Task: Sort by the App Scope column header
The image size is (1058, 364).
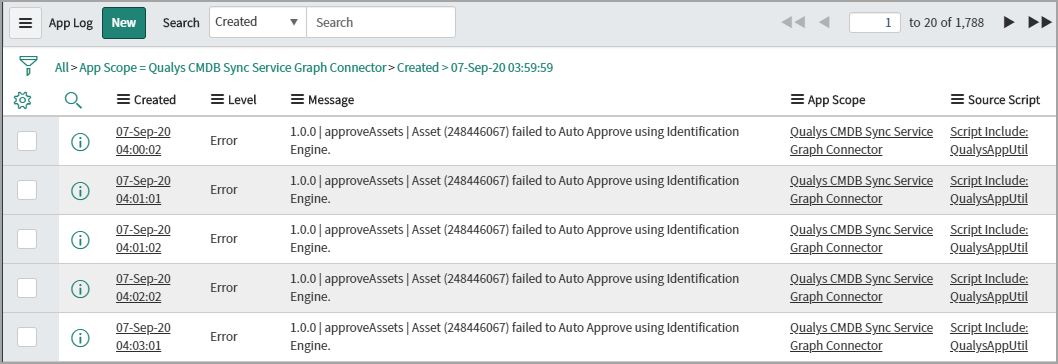Action: pos(837,100)
